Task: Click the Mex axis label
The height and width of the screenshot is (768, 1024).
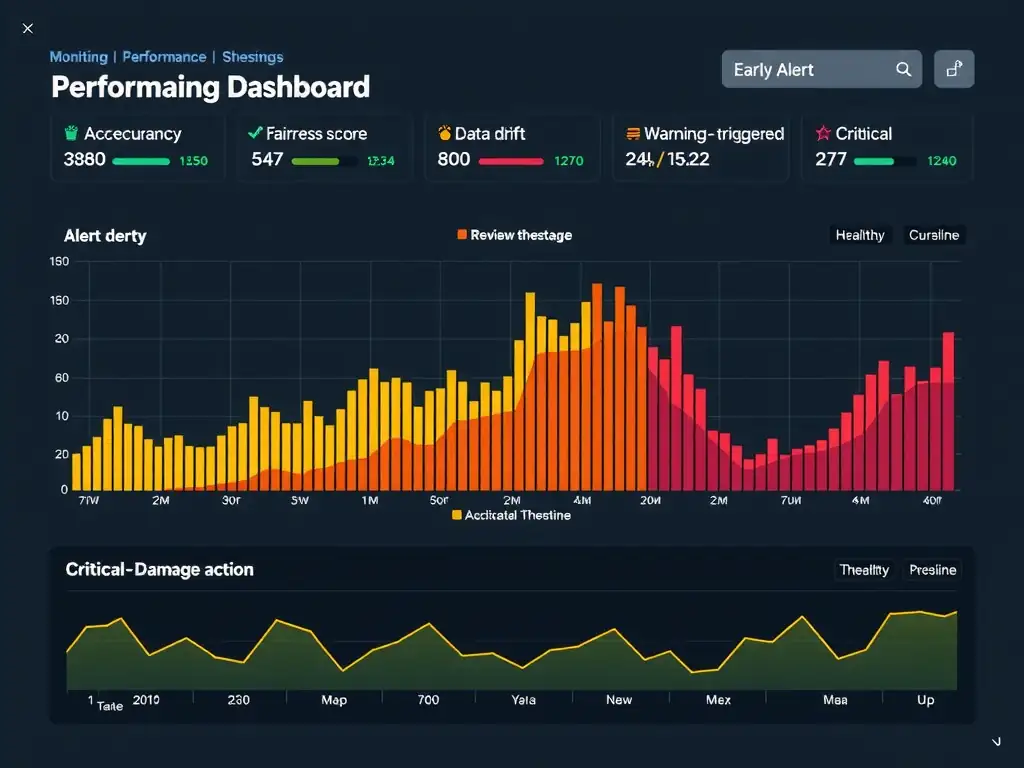Action: tap(718, 700)
